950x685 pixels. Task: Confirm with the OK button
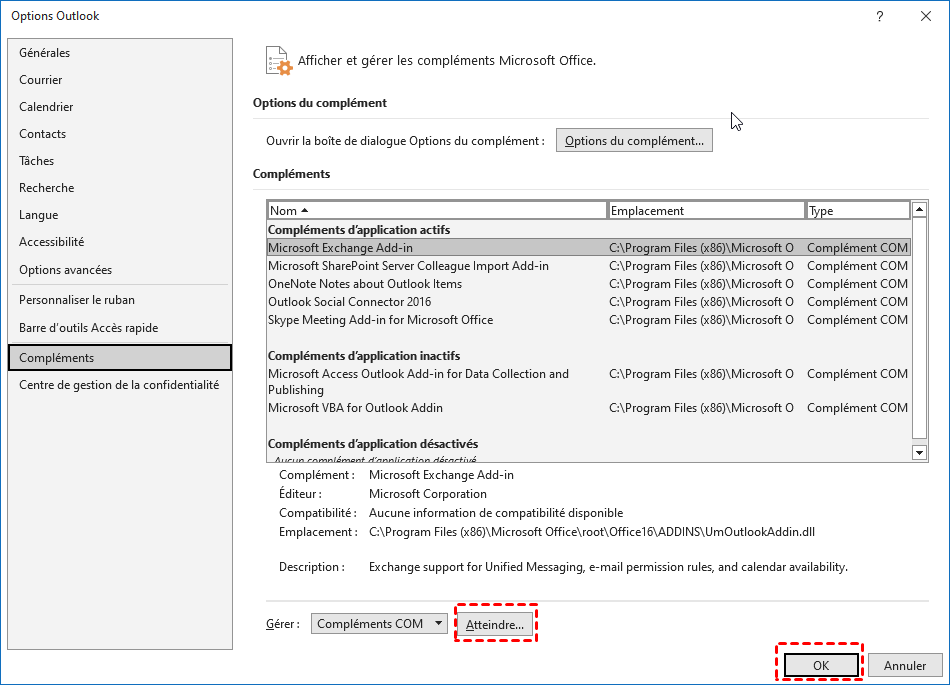[x=821, y=666]
